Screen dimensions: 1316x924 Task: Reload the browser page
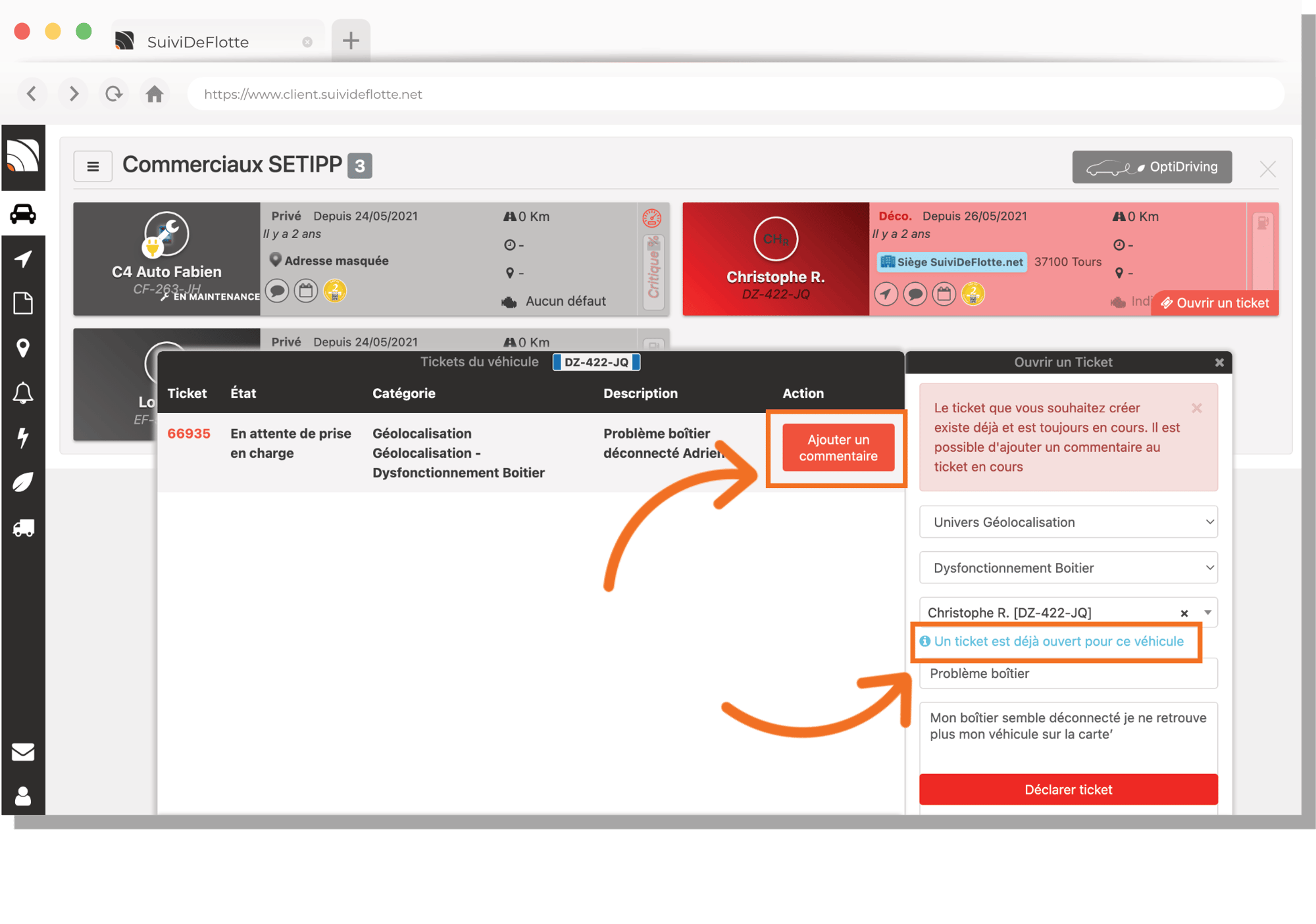tap(114, 93)
